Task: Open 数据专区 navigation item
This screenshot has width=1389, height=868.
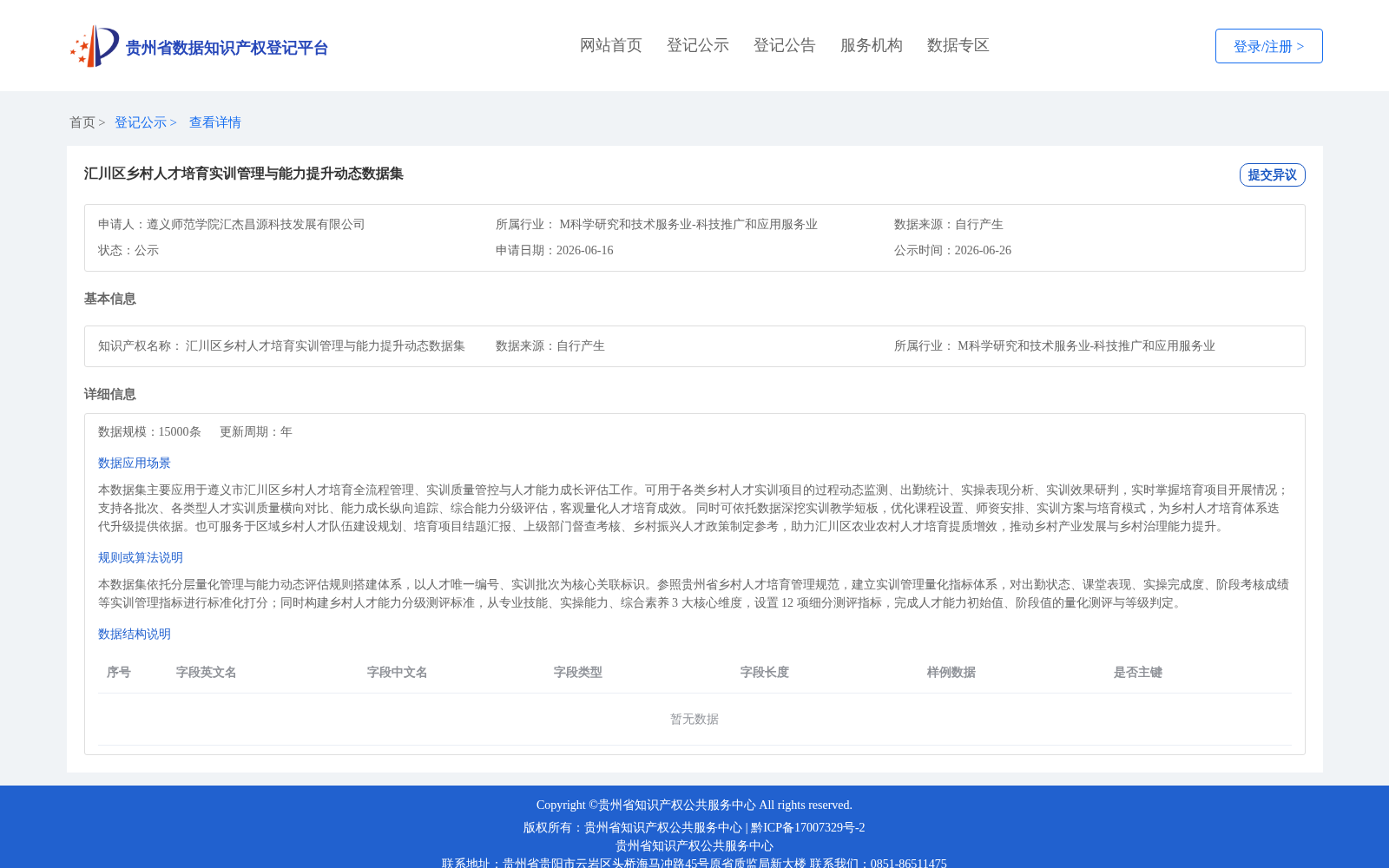Action: click(958, 45)
